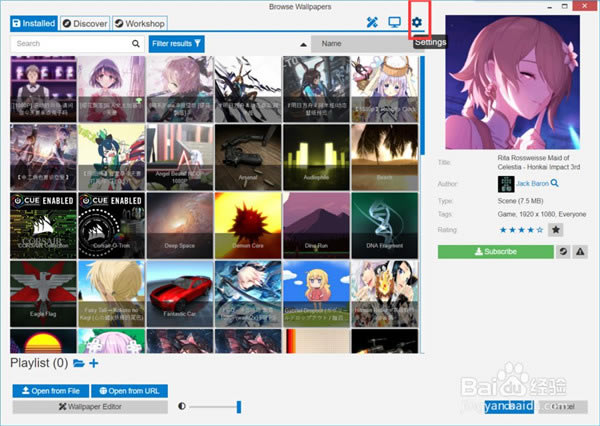The width and height of the screenshot is (600, 426).
Task: Add to favorites with star button
Action: pos(556,230)
